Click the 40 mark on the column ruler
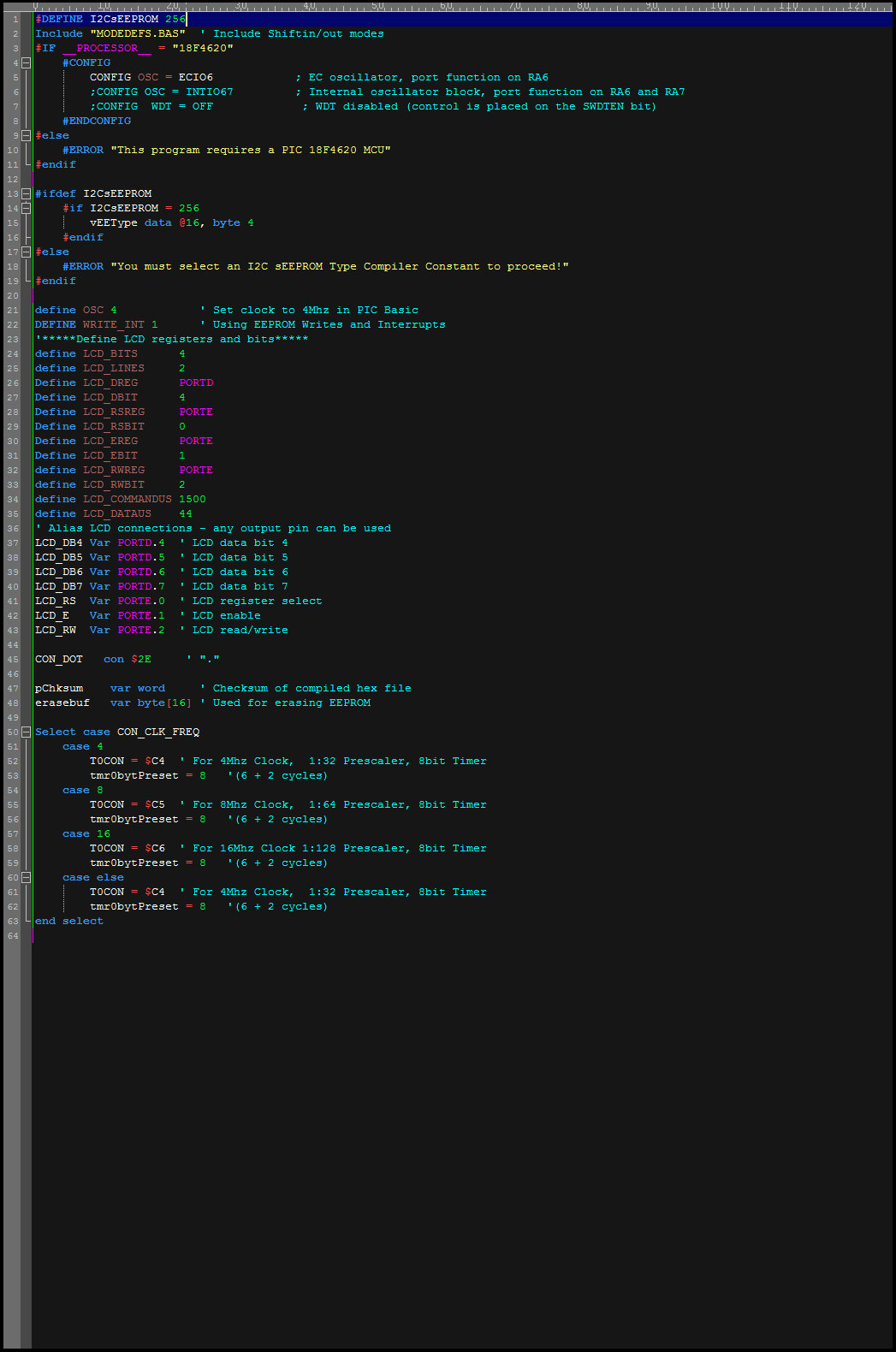Screen dimensions: 896x1352 pos(309,6)
